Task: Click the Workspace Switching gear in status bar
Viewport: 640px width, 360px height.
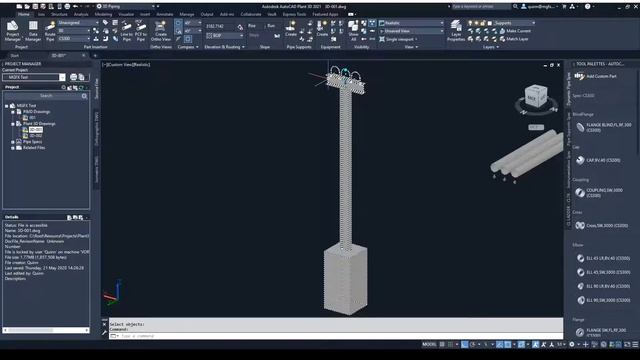Action: tap(572, 344)
